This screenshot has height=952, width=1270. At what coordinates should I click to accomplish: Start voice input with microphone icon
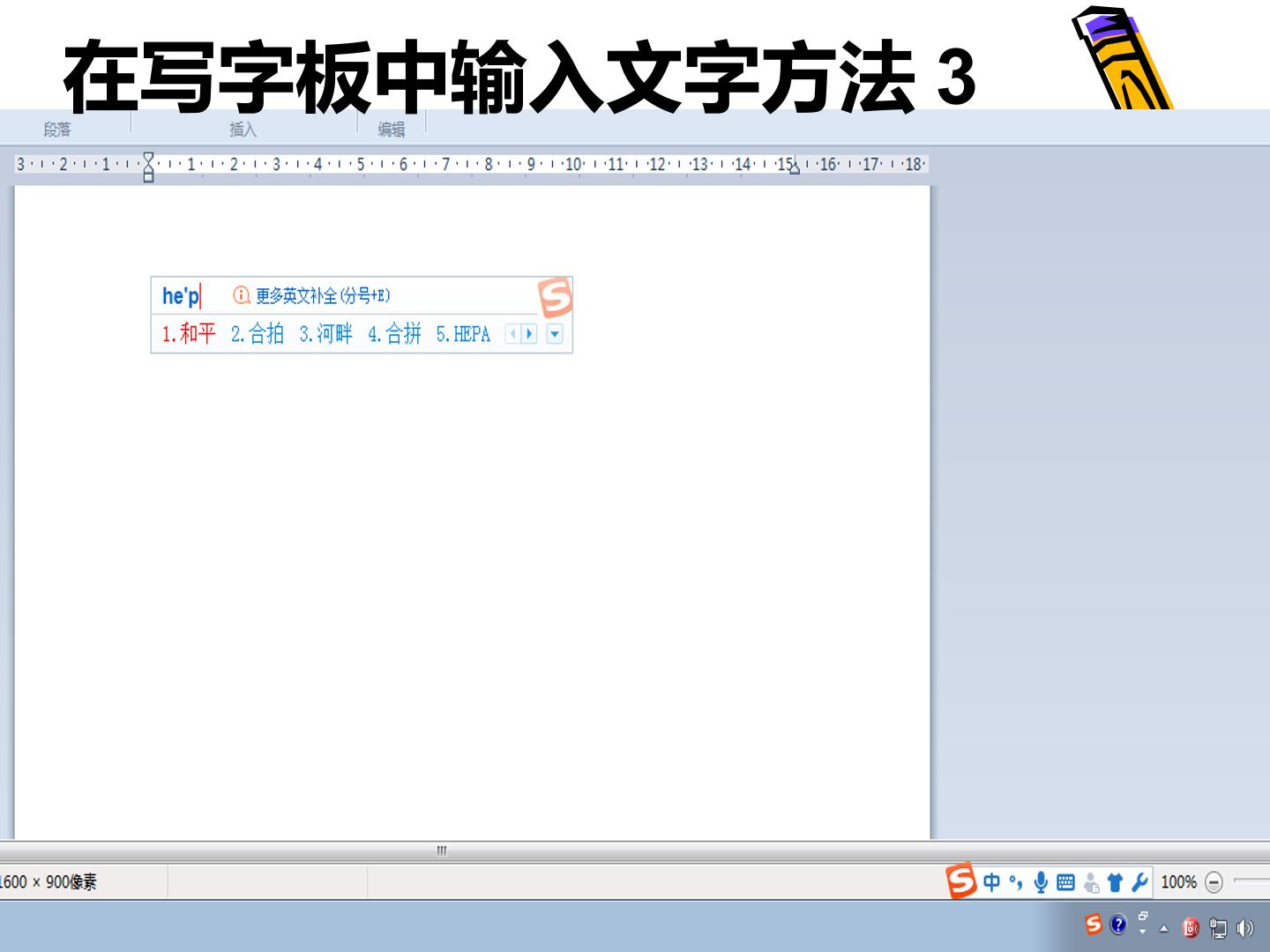click(x=1041, y=881)
